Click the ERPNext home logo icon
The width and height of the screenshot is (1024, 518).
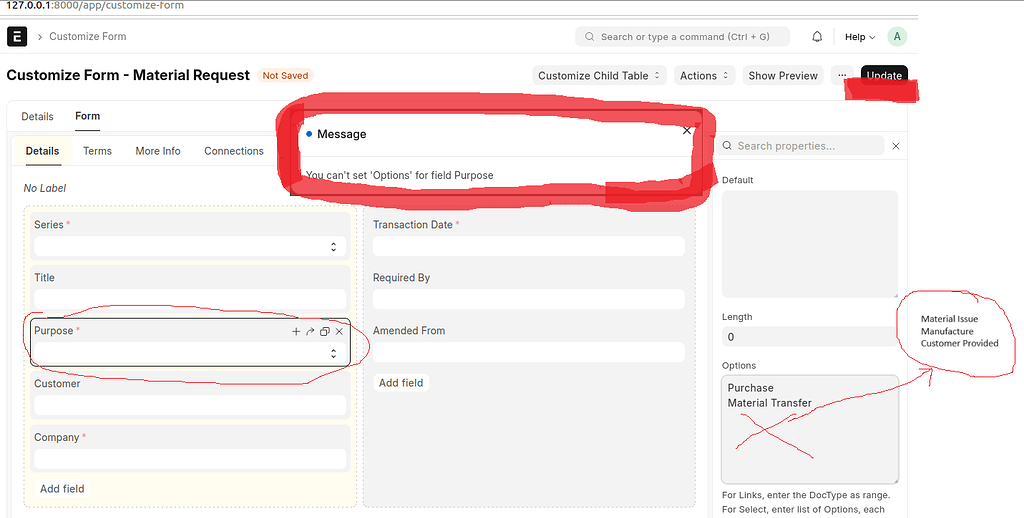point(17,37)
